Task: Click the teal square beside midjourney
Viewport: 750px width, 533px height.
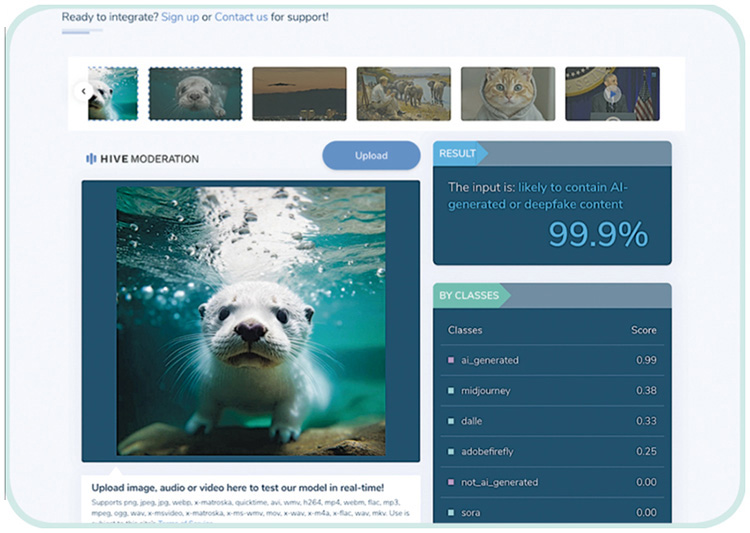Action: (x=451, y=390)
